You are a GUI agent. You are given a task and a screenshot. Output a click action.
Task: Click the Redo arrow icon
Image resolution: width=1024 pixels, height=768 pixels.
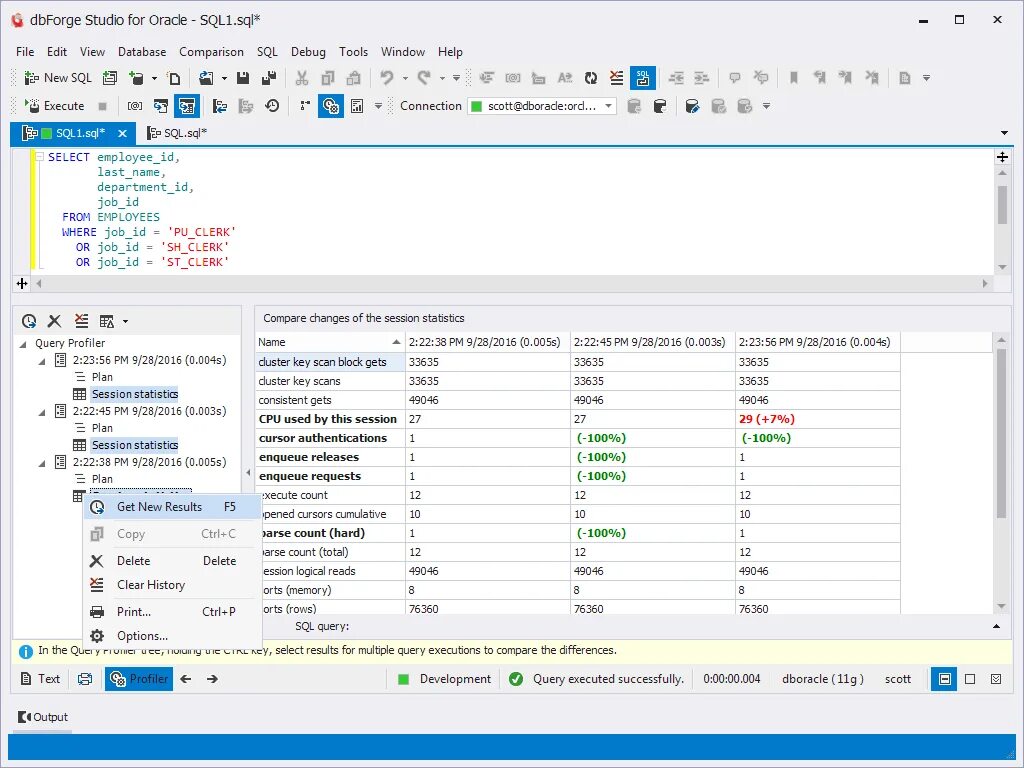(424, 78)
